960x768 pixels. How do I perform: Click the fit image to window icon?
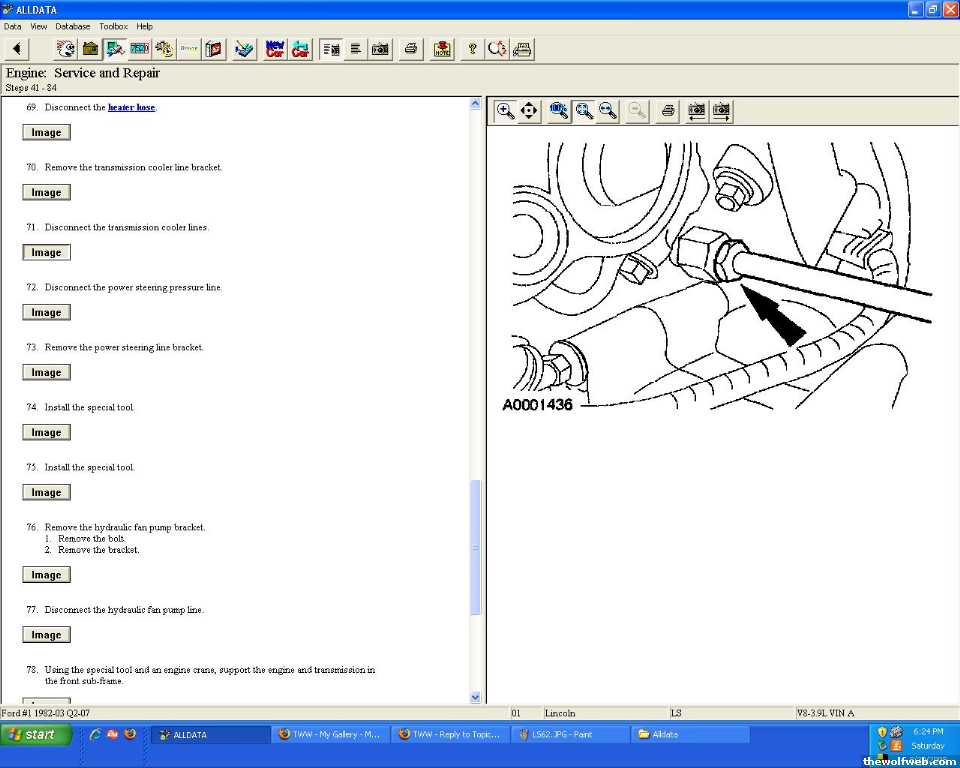coord(584,111)
